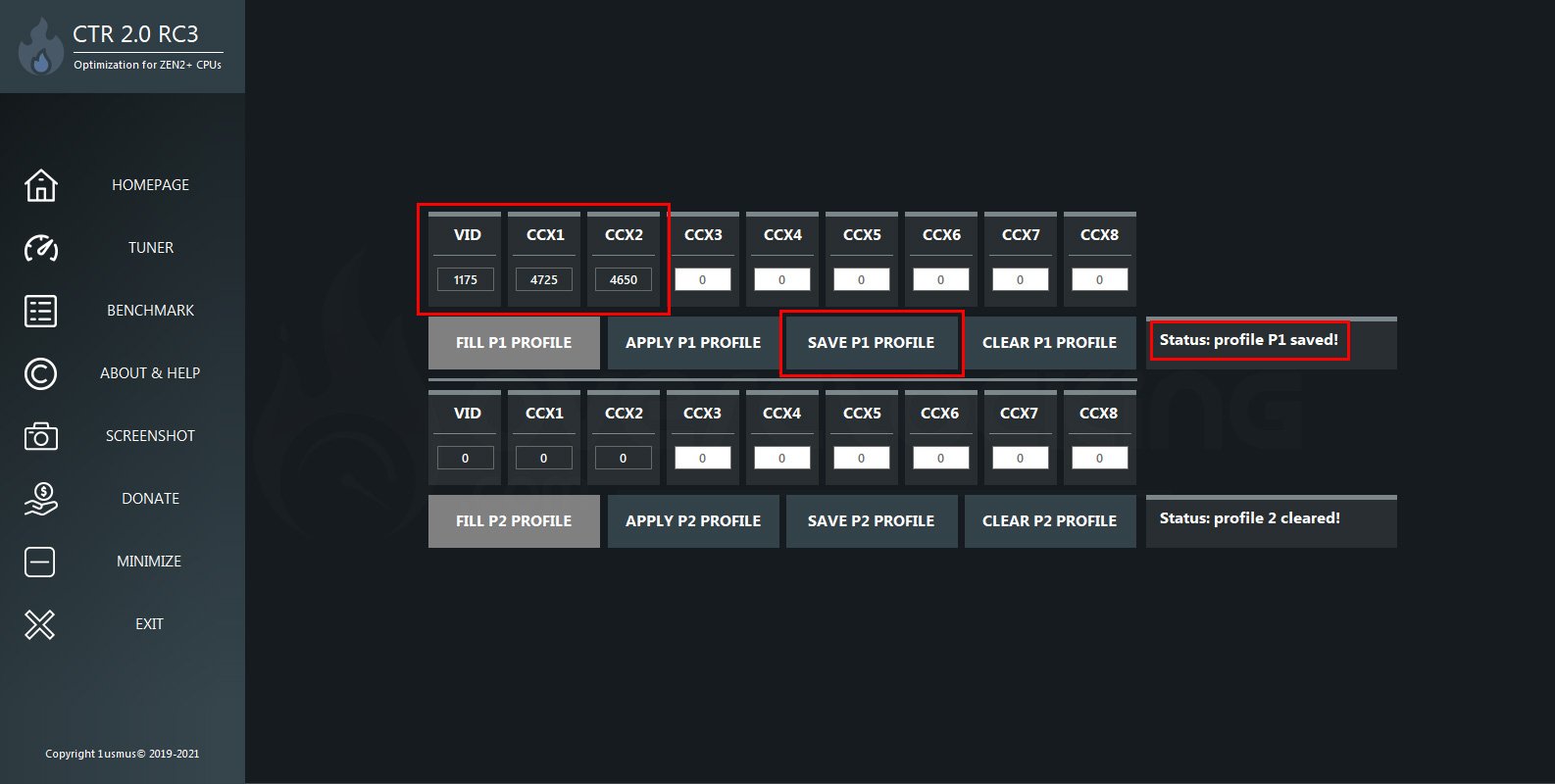
Task: Edit the P1 CCX2 field showing 4650
Action: tap(624, 280)
